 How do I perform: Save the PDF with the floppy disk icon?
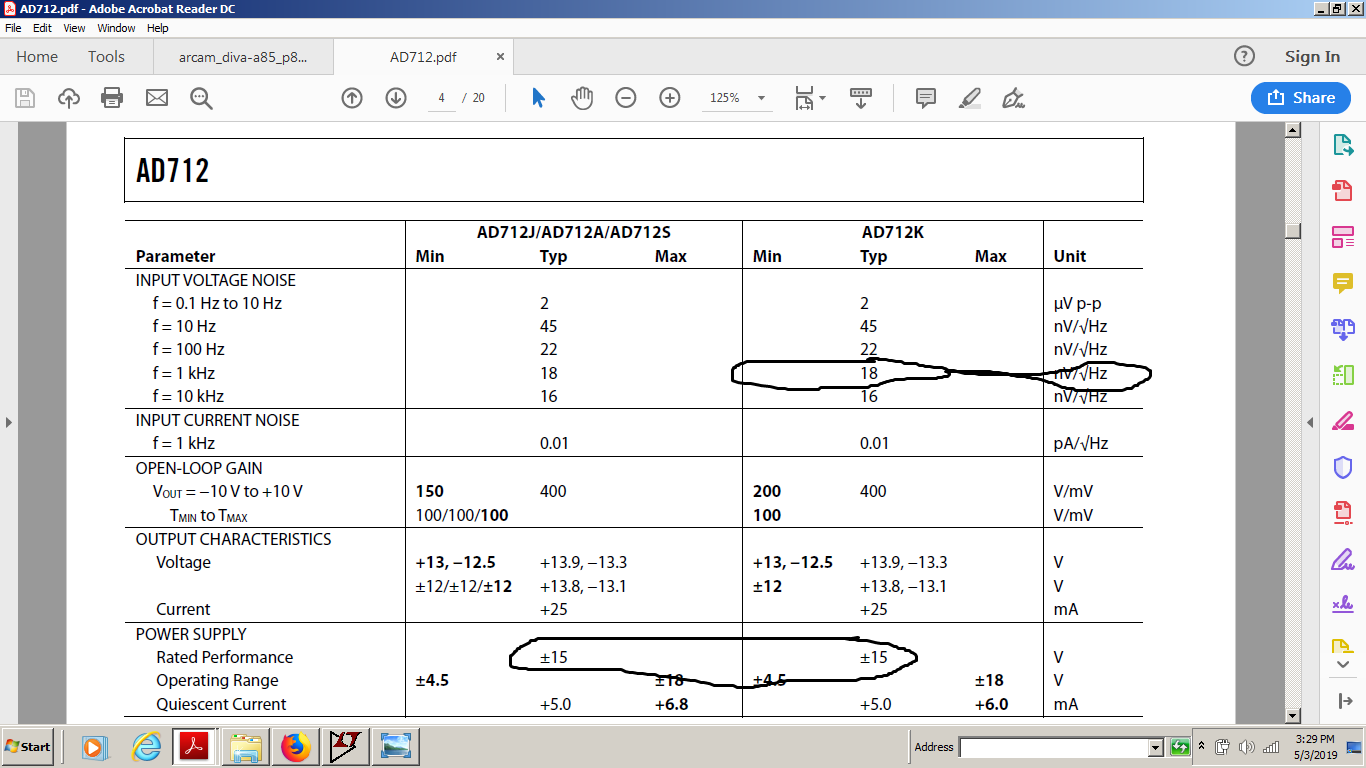[x=25, y=98]
